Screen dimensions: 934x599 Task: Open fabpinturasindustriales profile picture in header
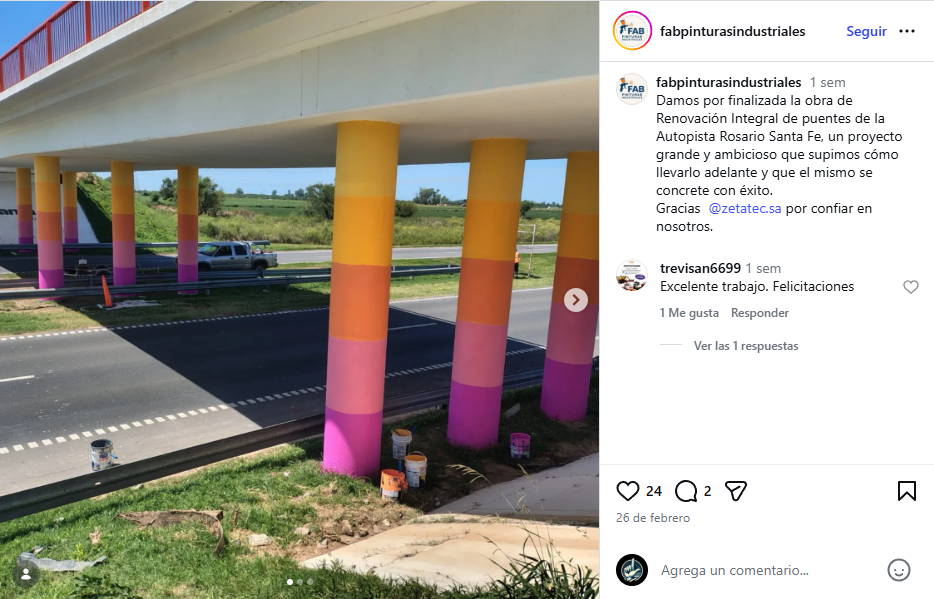pos(632,30)
